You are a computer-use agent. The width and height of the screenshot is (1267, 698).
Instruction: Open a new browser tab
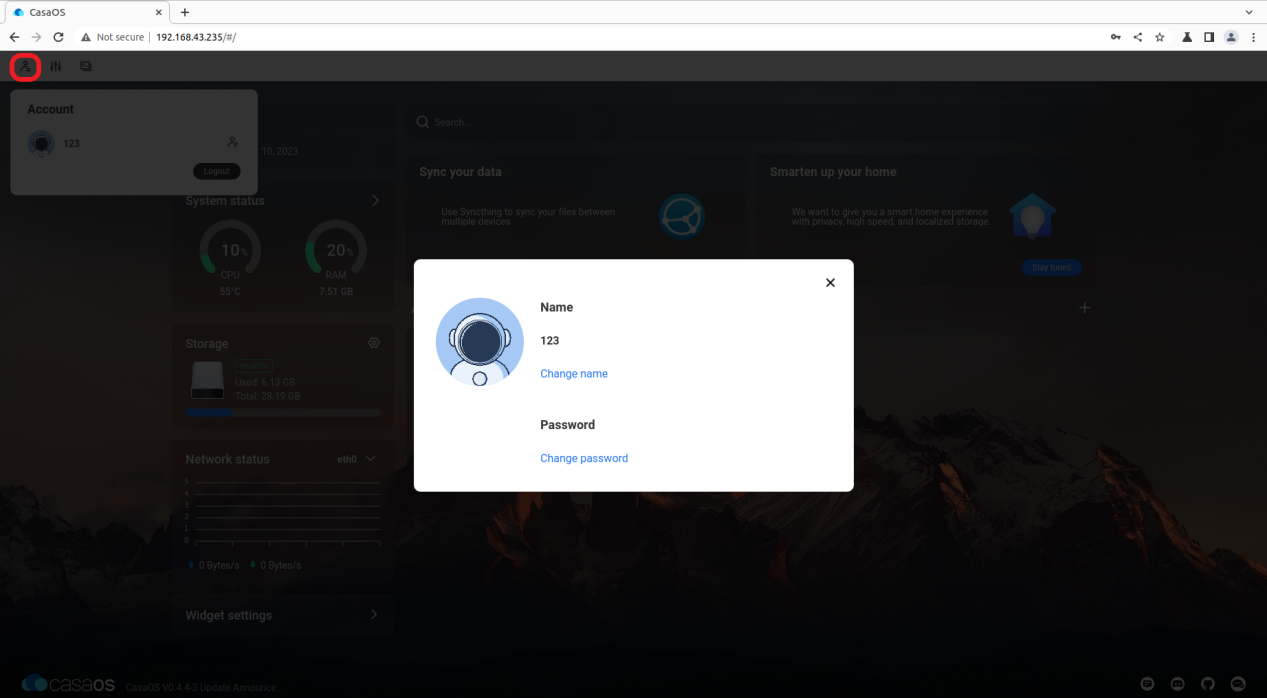coord(184,12)
